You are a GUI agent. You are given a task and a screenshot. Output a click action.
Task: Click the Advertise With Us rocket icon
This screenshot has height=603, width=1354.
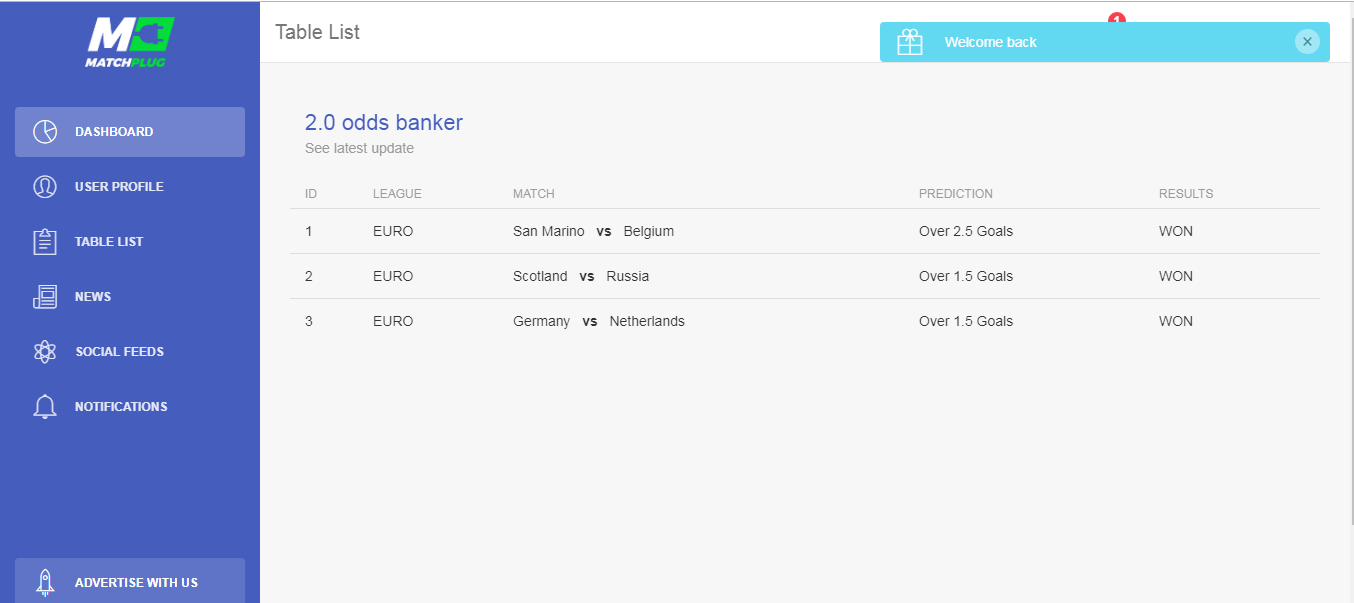(x=45, y=582)
